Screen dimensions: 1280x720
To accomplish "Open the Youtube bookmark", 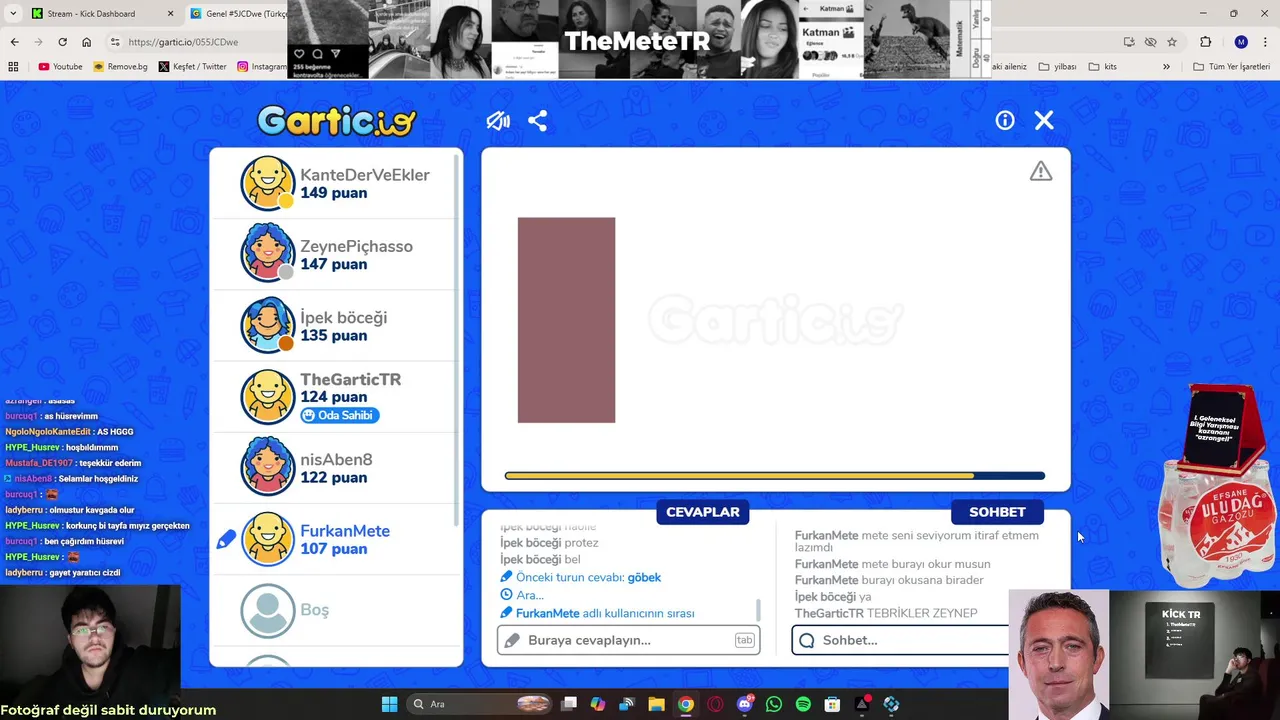I will click(60, 67).
